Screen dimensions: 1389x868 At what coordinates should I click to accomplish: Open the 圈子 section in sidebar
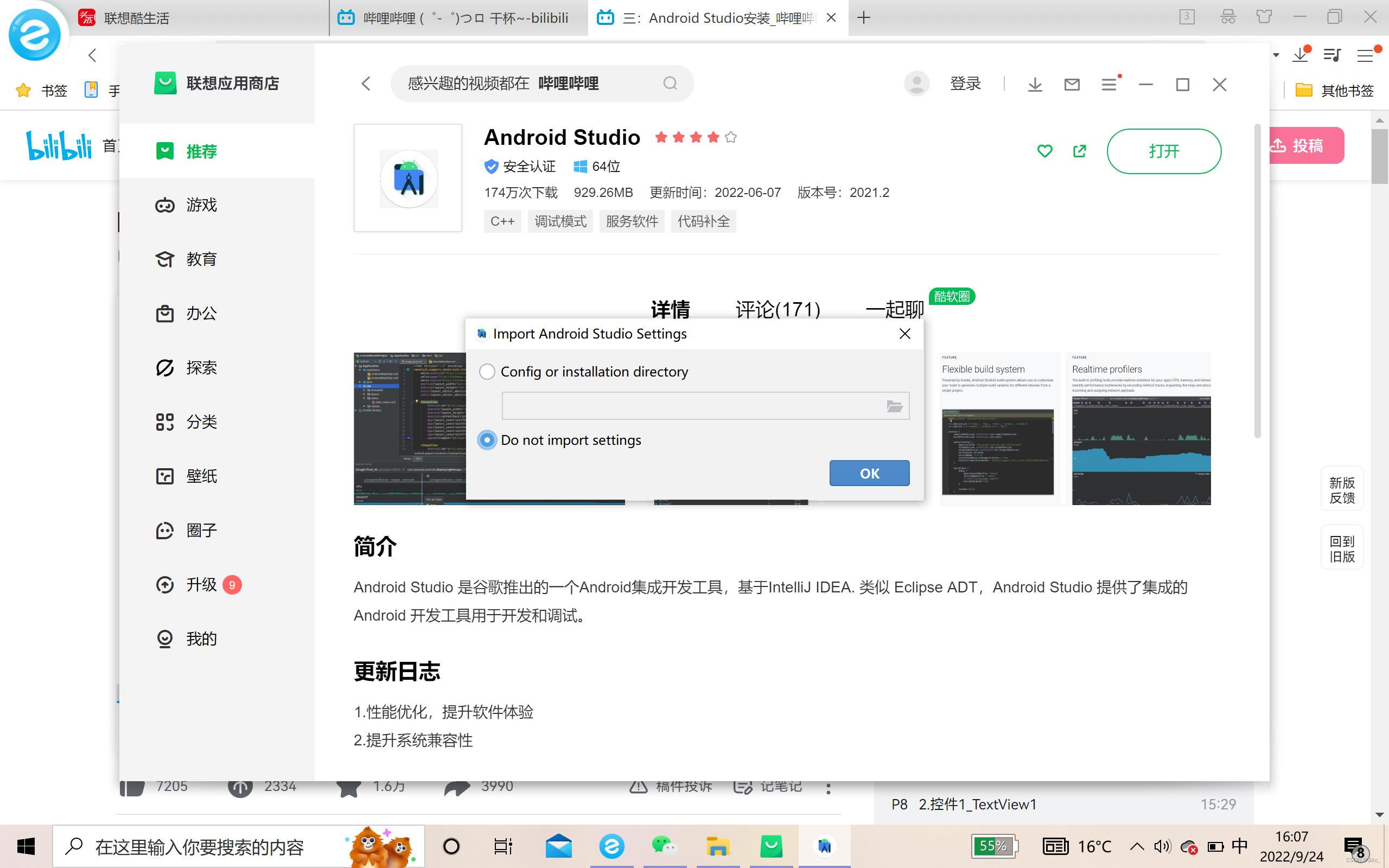(x=217, y=531)
